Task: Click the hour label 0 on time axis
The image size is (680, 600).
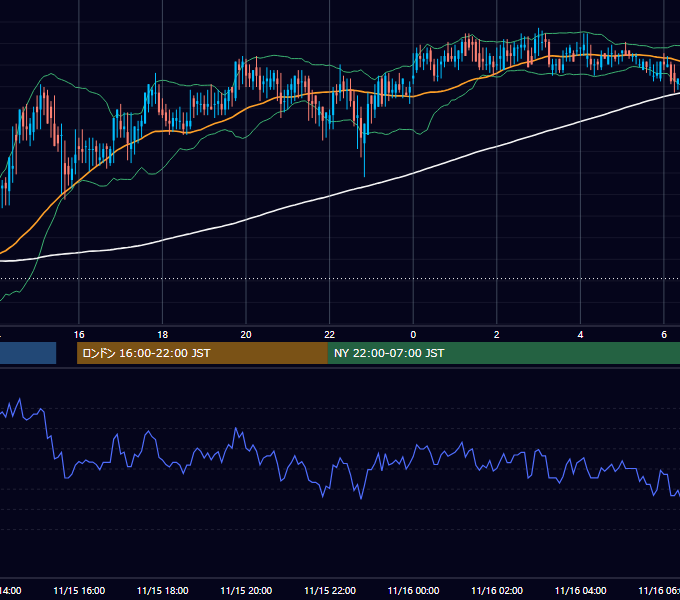Action: [x=413, y=335]
